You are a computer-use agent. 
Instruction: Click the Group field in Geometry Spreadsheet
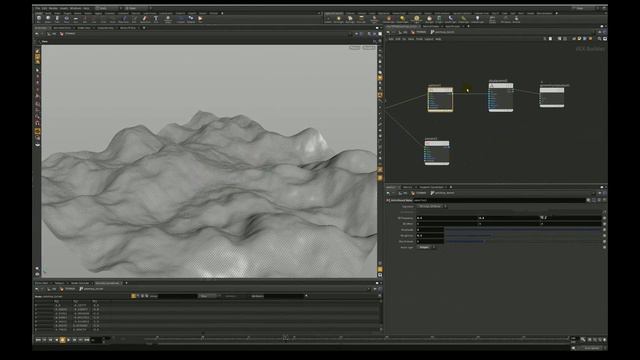(178, 296)
